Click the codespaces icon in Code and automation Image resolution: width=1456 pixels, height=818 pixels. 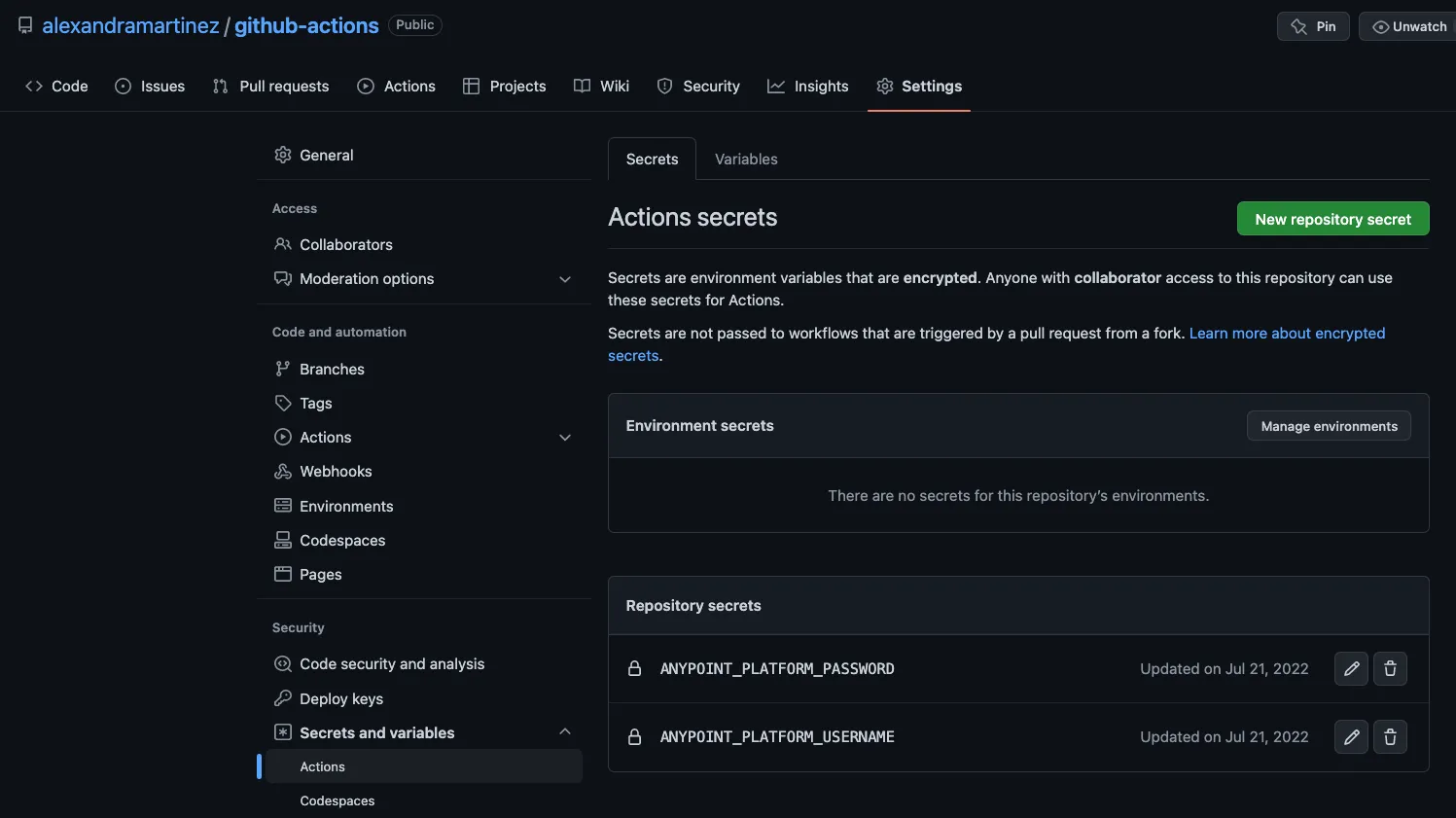[283, 540]
